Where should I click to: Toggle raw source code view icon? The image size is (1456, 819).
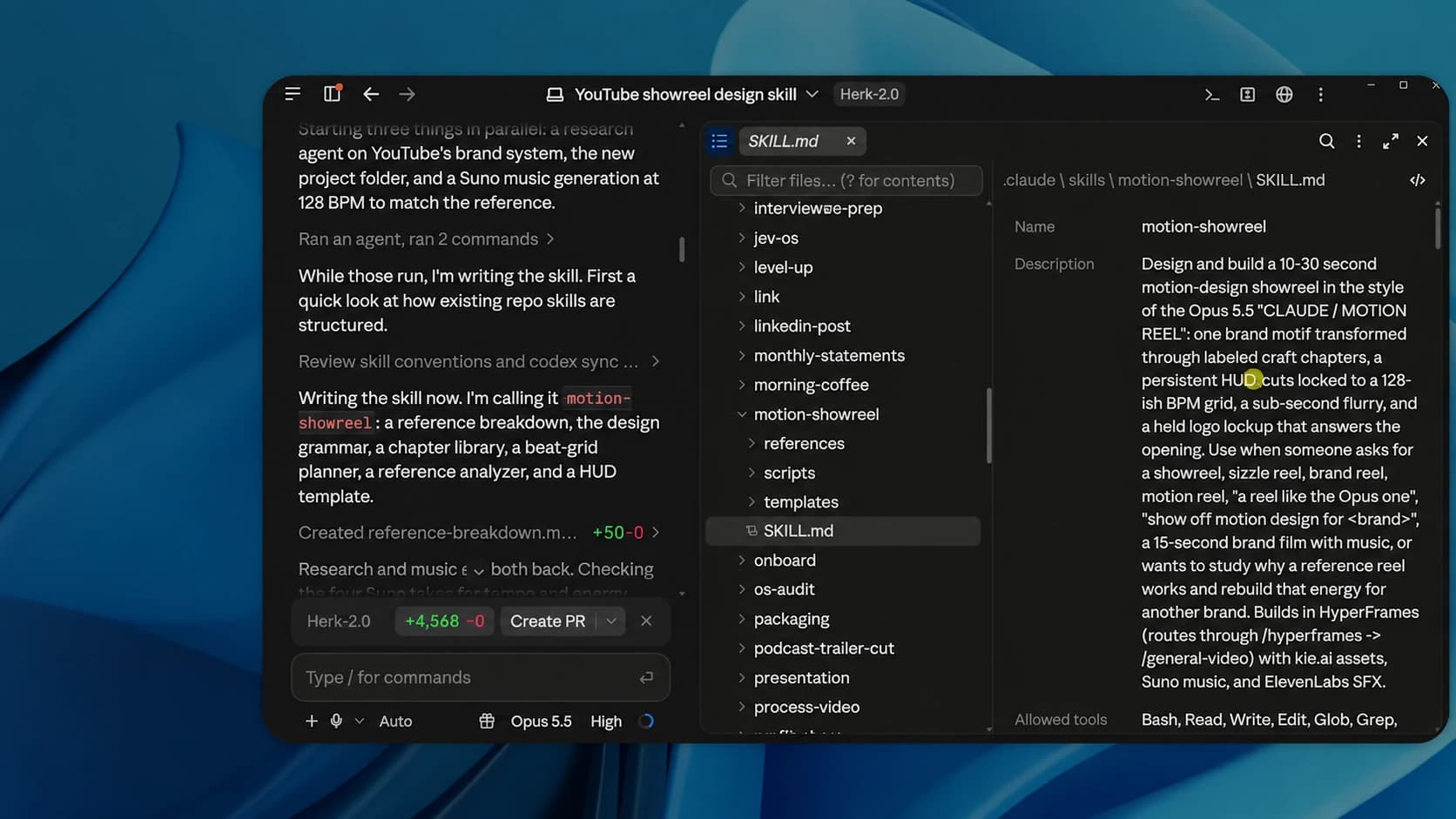[1418, 180]
